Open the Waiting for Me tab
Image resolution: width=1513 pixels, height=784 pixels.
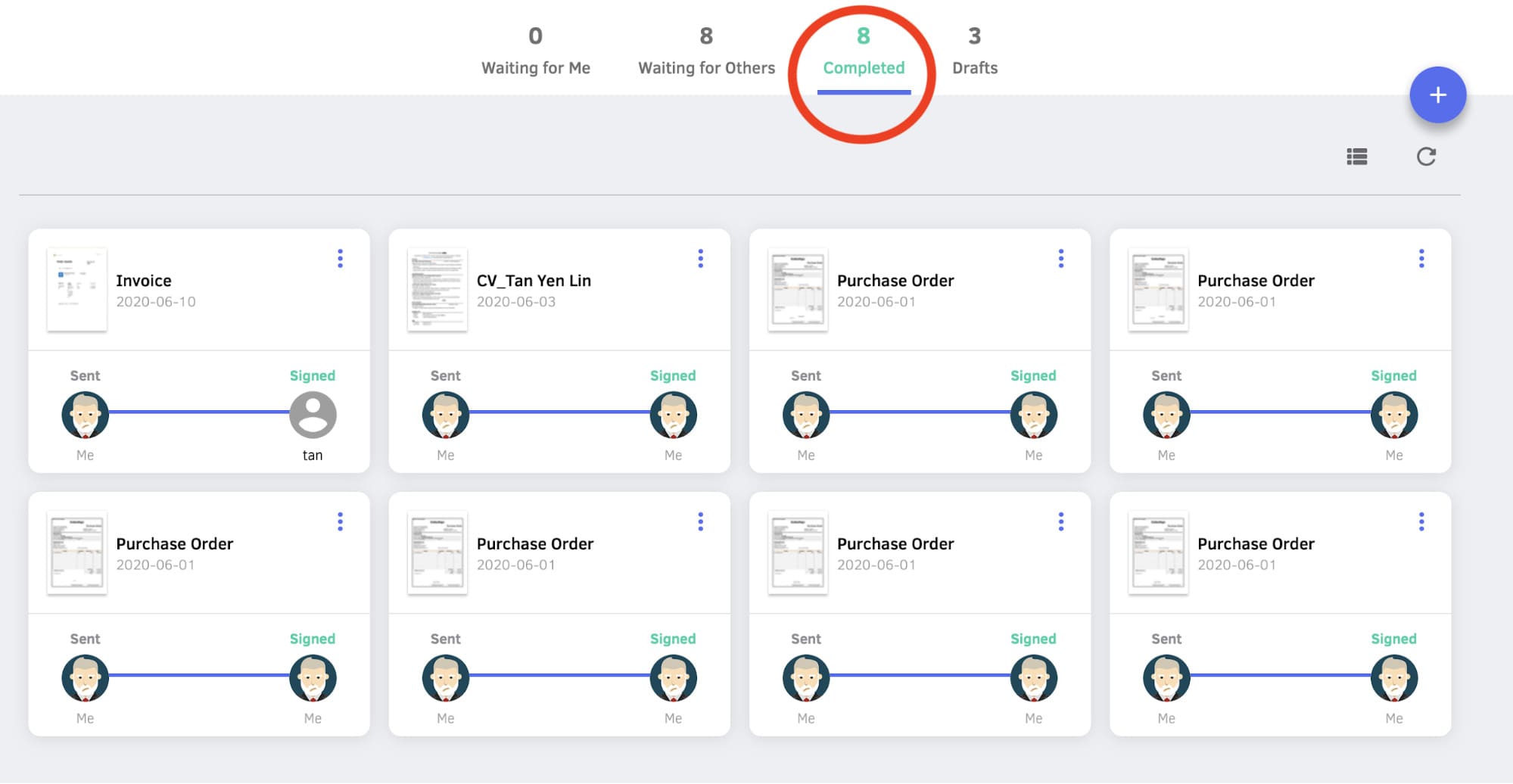click(536, 51)
